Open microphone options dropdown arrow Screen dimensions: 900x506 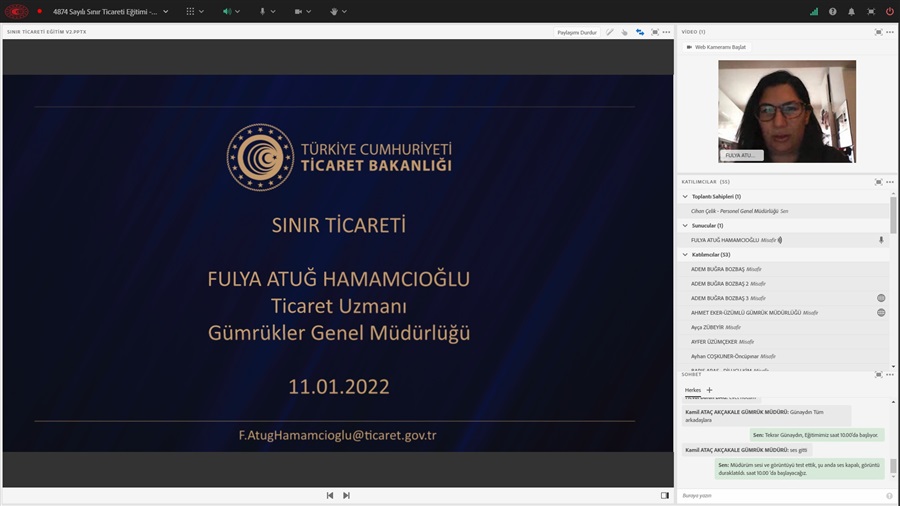pos(273,11)
